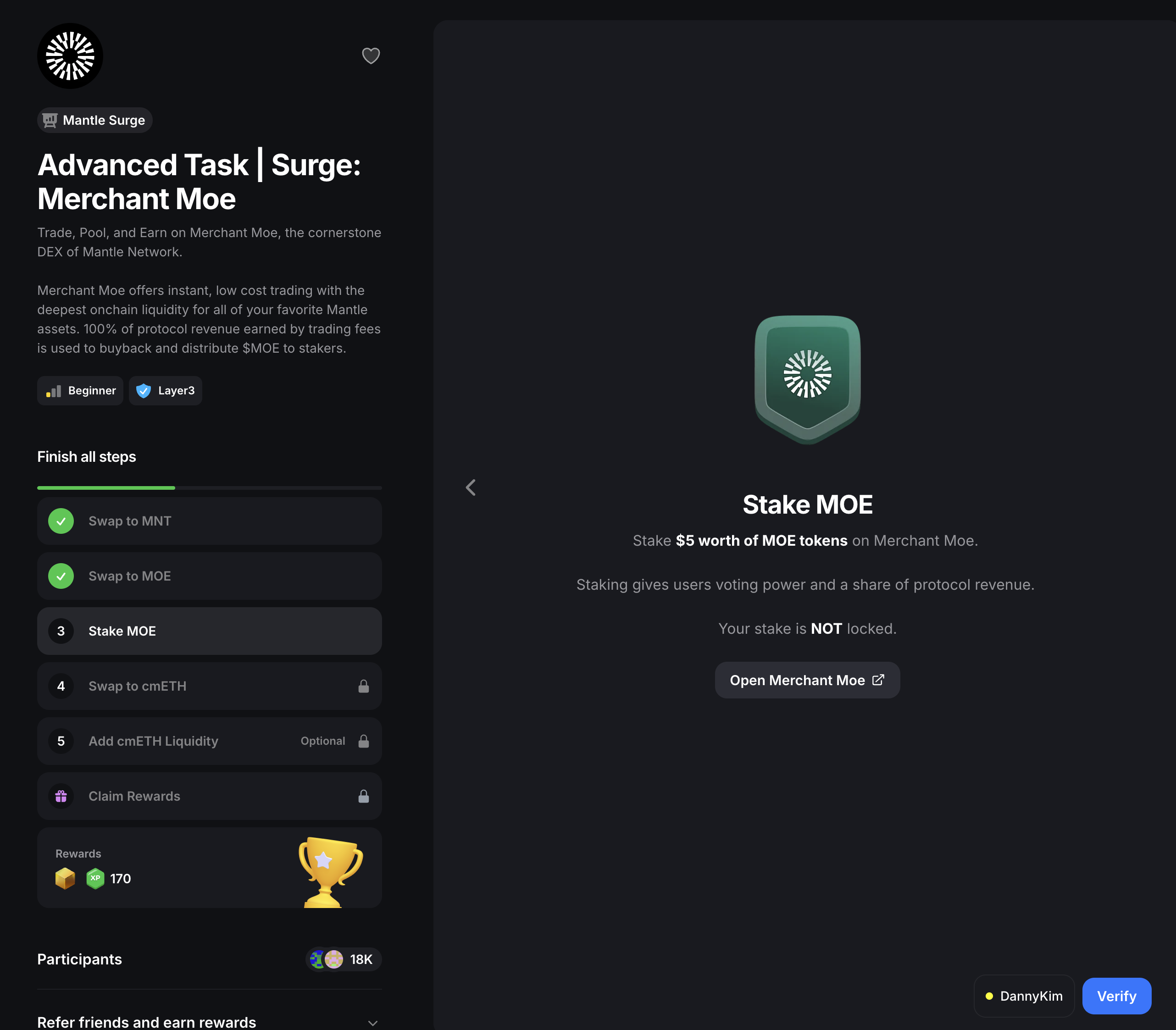
Task: Select the Swap to cmETH step
Action: tap(209, 686)
